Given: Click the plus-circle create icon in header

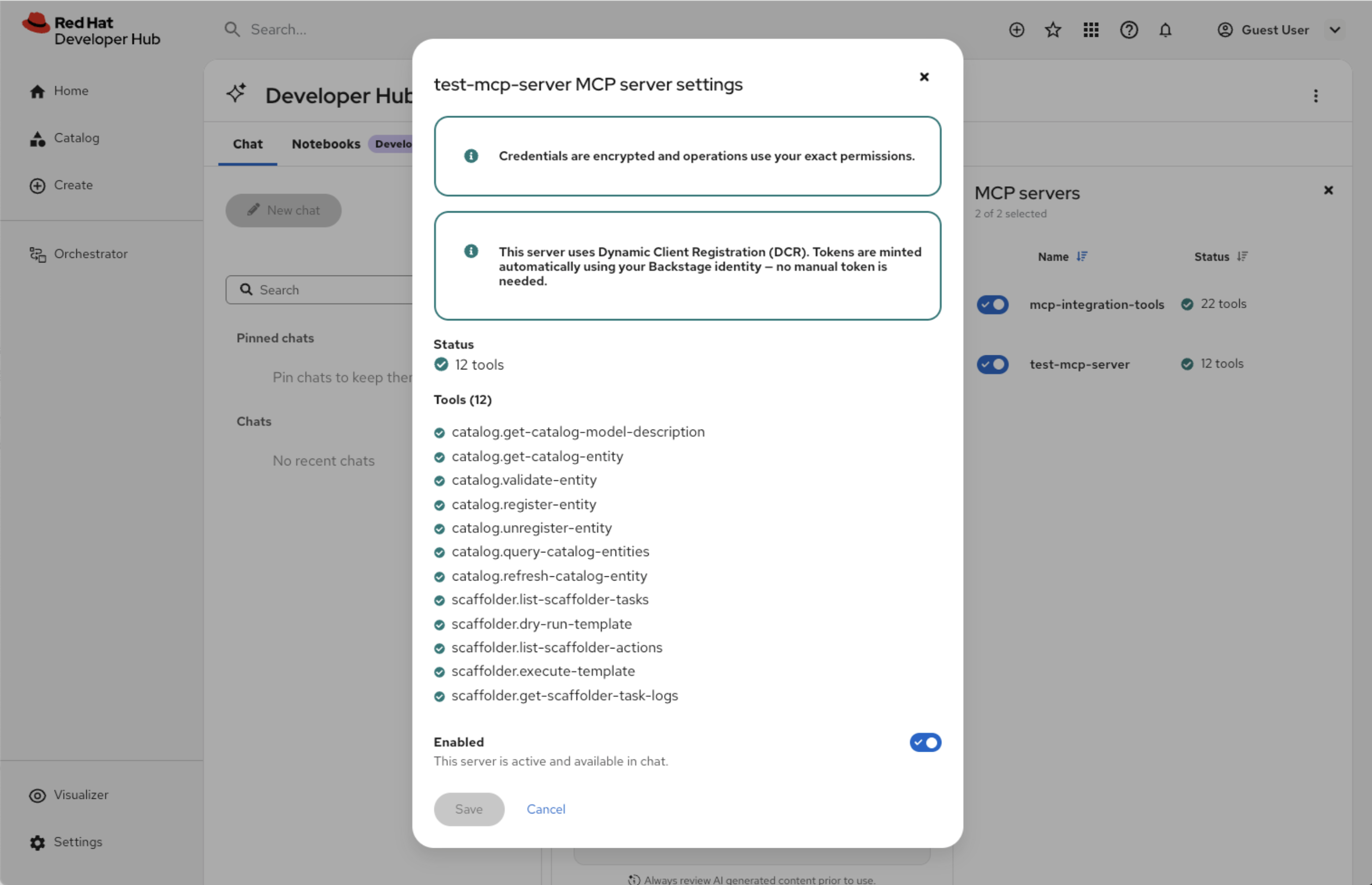Looking at the screenshot, I should pos(1017,30).
